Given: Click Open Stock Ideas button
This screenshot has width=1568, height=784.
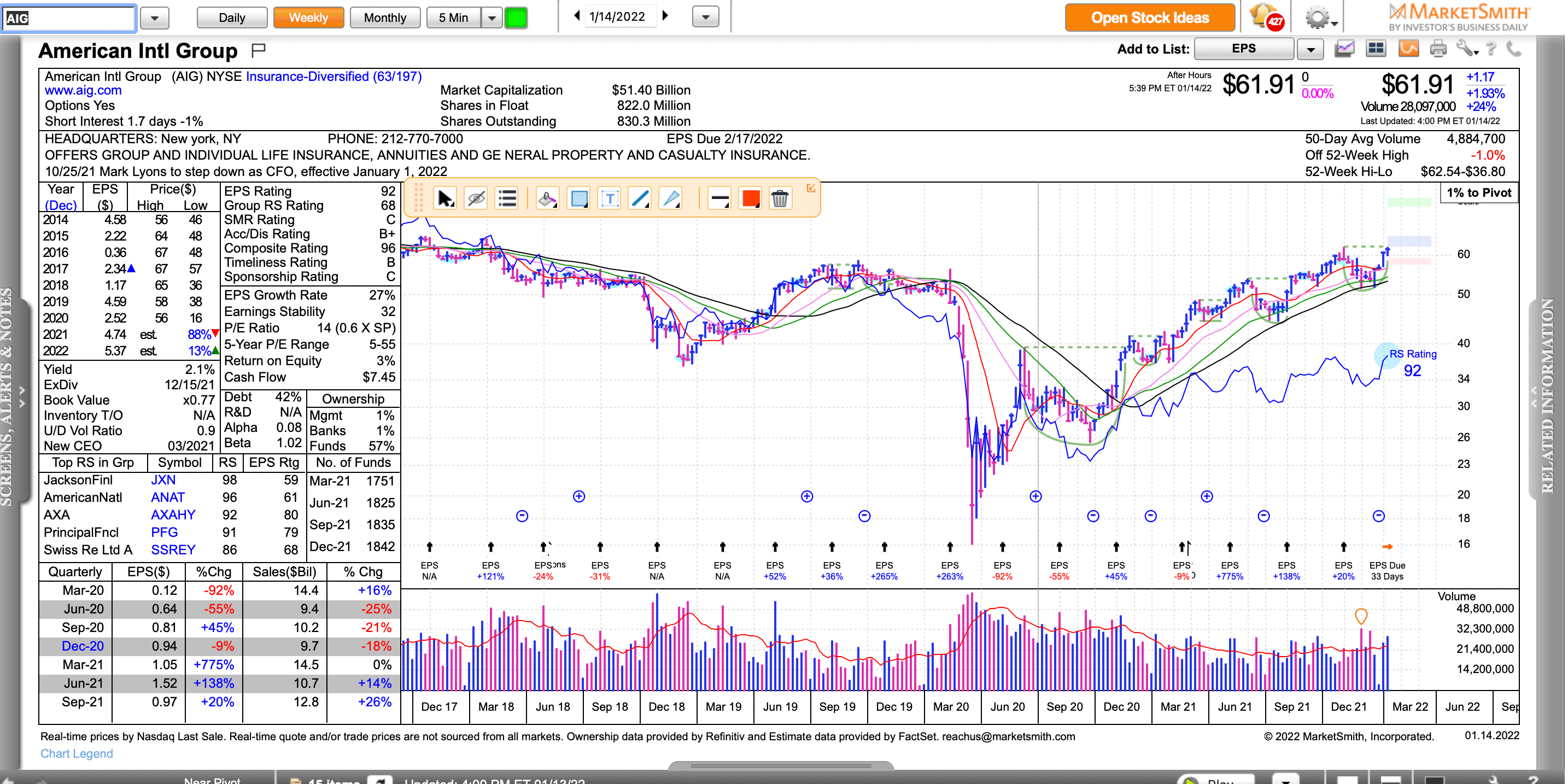Looking at the screenshot, I should [1150, 17].
